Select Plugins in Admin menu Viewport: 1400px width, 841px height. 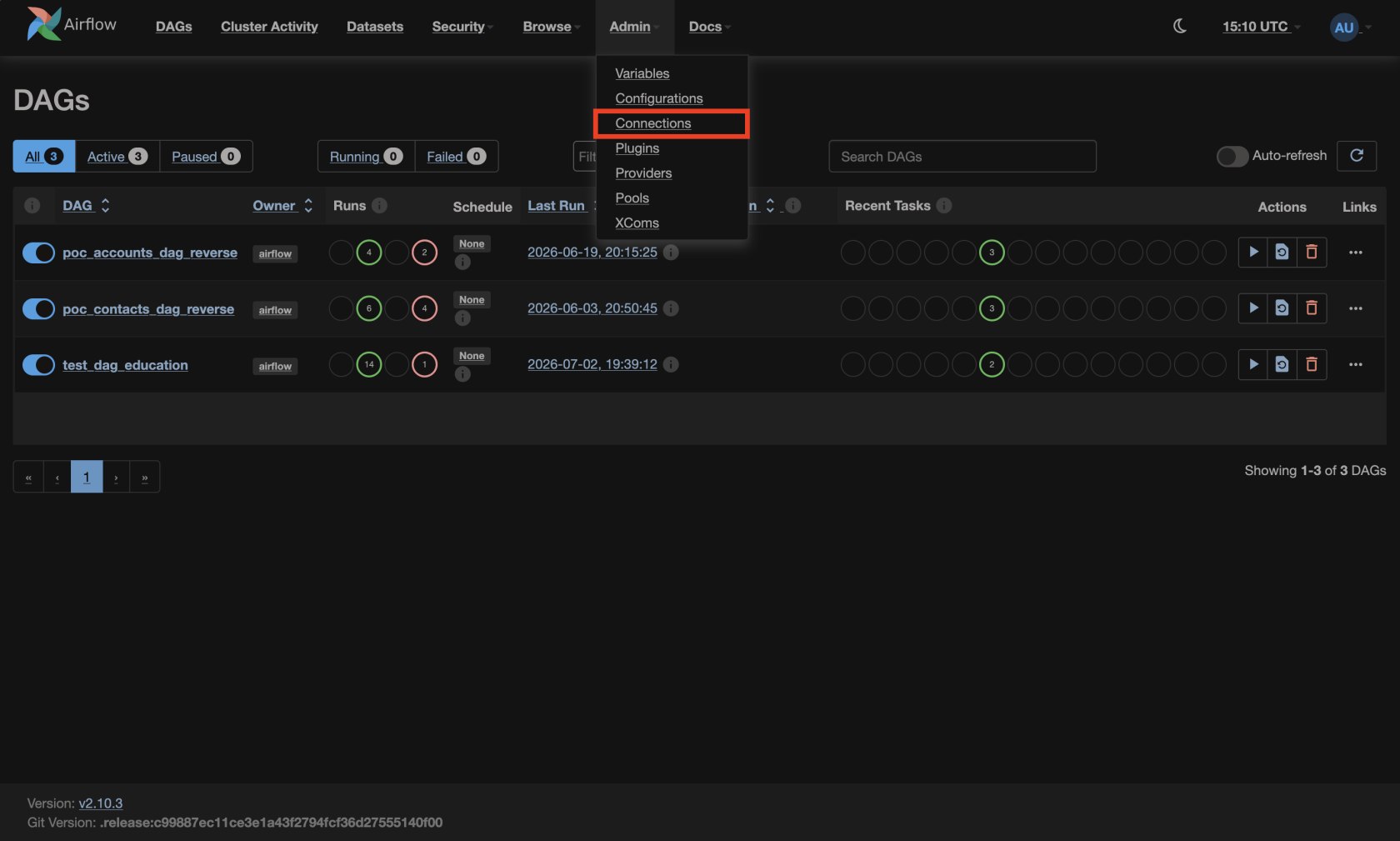tap(637, 148)
